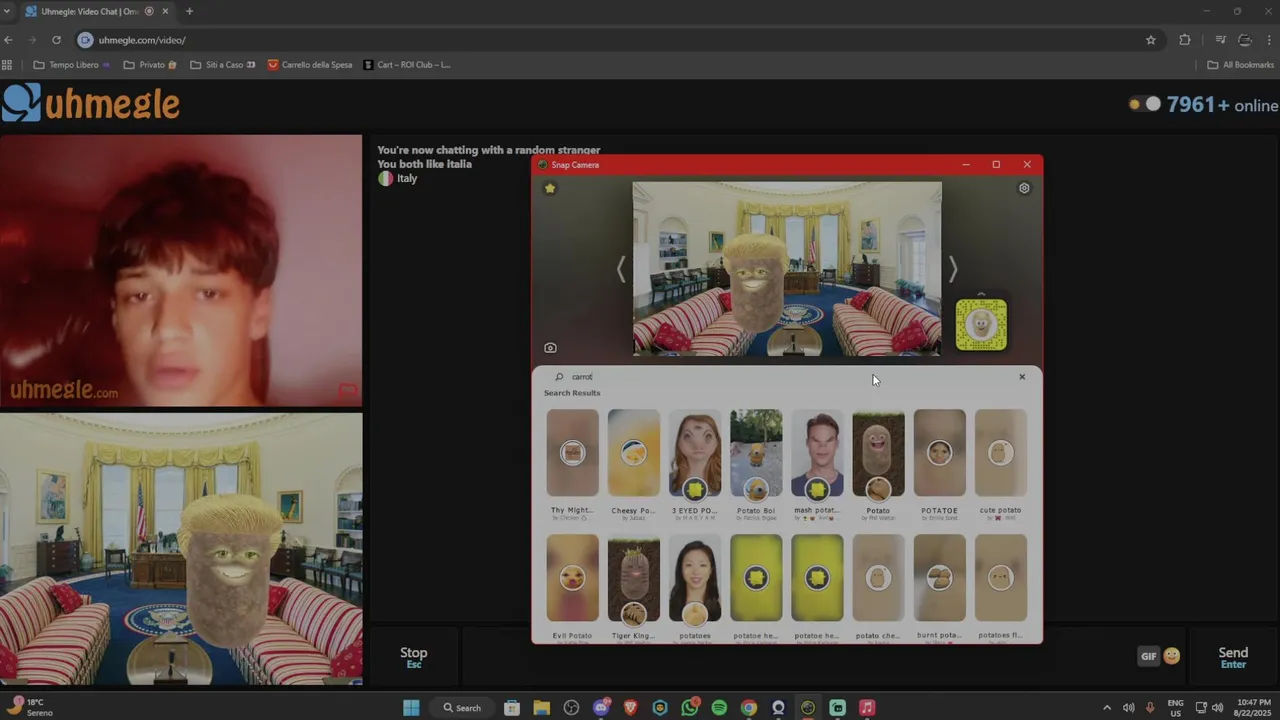The height and width of the screenshot is (720, 1280).
Task: Click the taskbar Search box
Action: pos(462,708)
